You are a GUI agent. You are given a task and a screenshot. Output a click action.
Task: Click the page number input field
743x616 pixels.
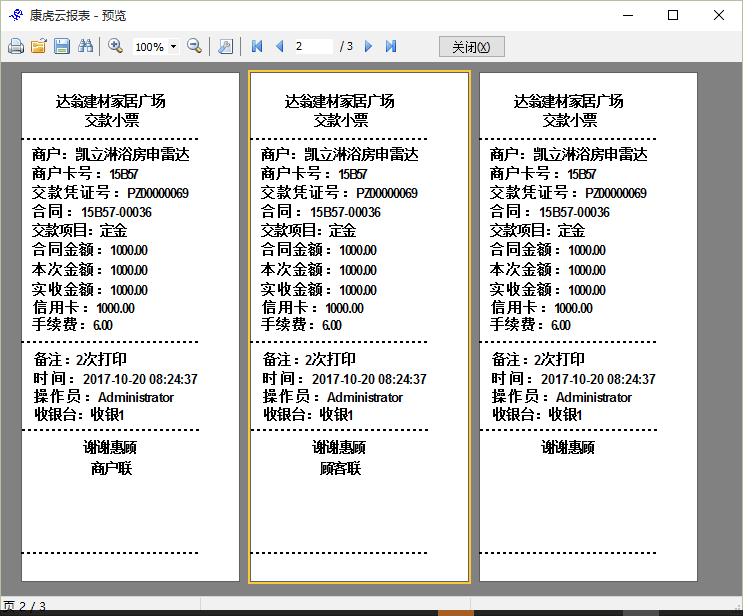click(x=312, y=47)
